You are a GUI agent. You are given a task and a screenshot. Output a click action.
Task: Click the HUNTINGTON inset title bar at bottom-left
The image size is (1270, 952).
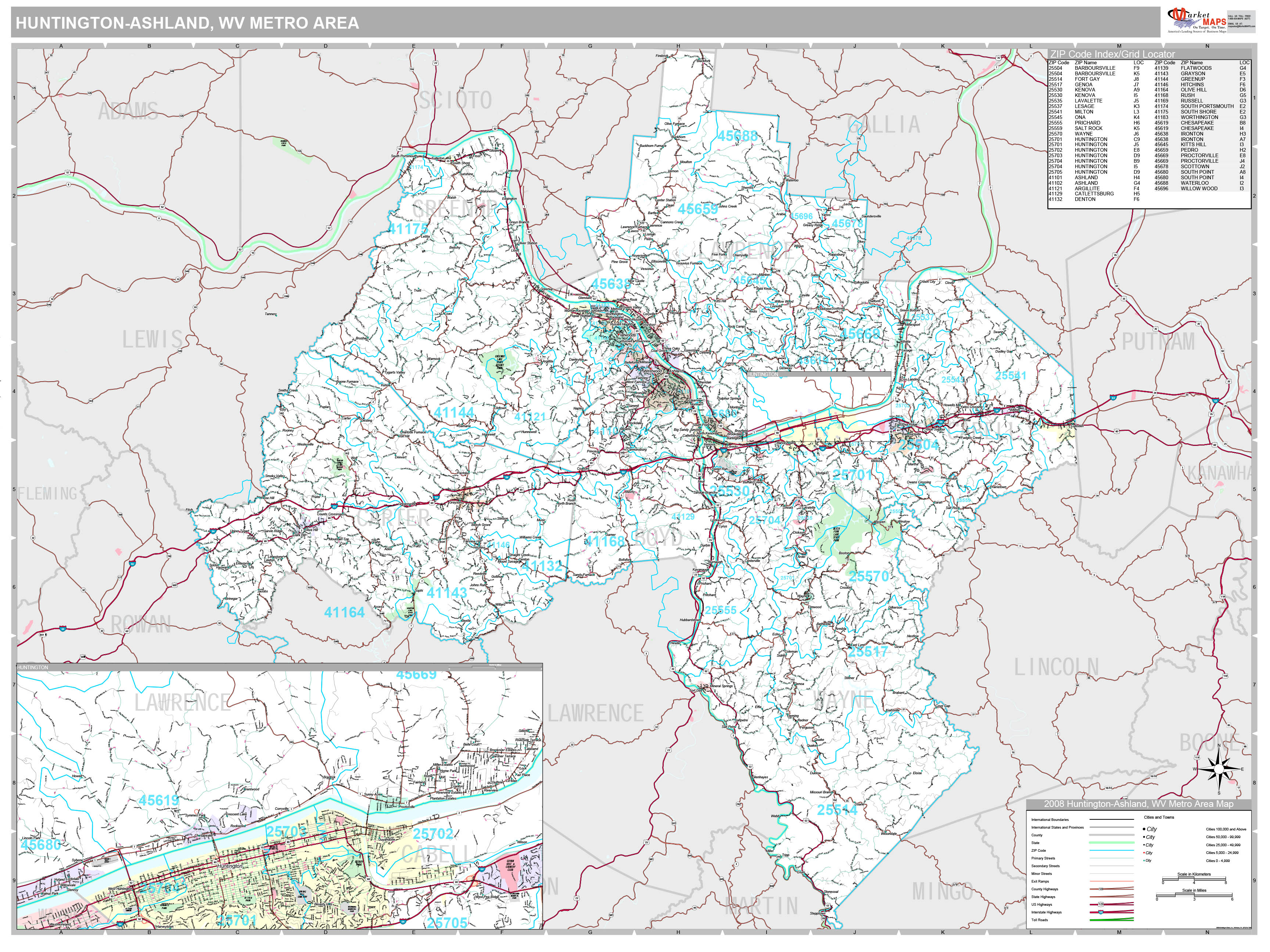click(x=33, y=667)
